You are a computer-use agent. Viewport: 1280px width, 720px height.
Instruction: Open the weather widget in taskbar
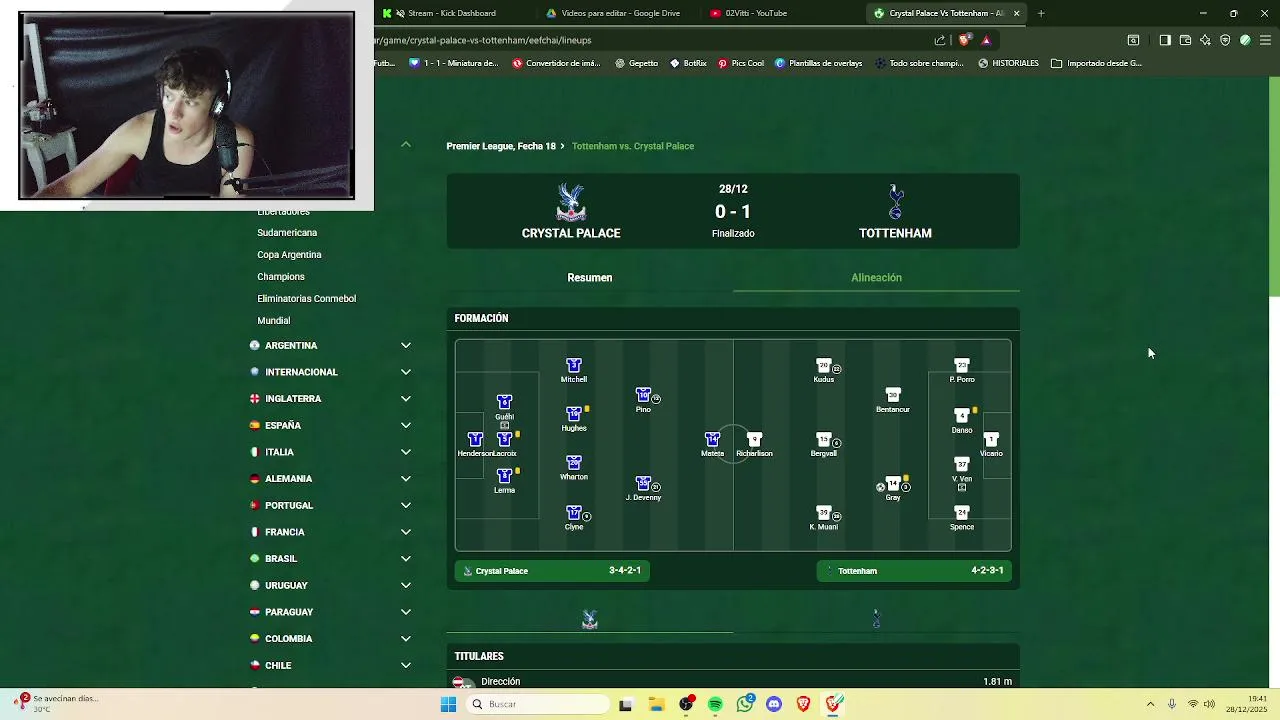(x=57, y=703)
